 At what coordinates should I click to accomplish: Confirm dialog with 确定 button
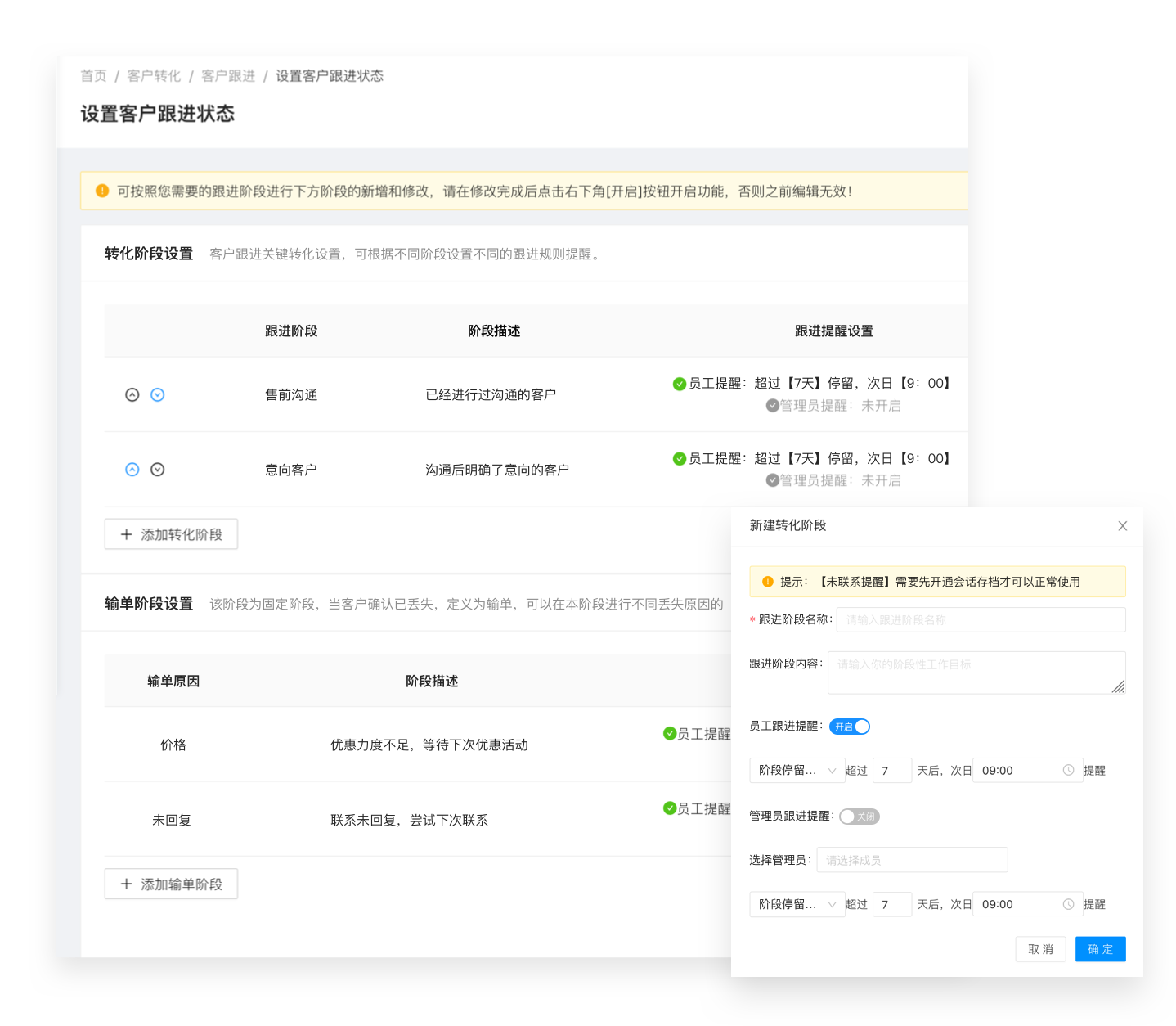pos(1101,949)
